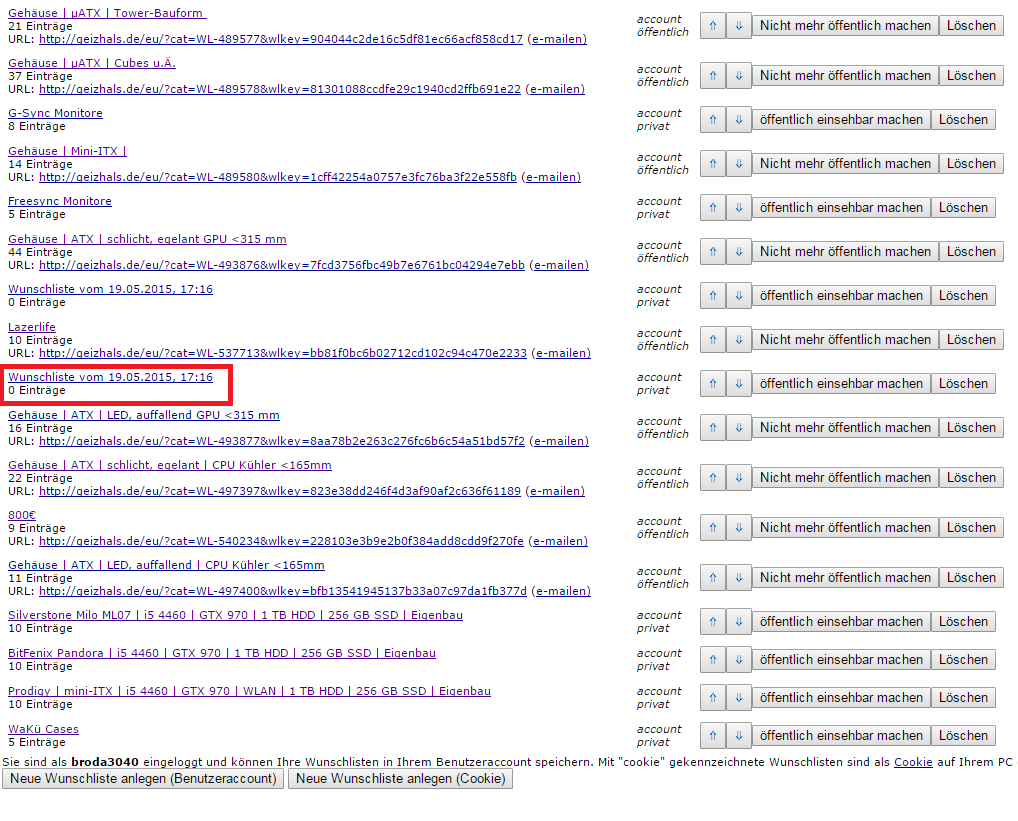Delete the WaKü Cases wishlist
1018x821 pixels.
tap(963, 736)
